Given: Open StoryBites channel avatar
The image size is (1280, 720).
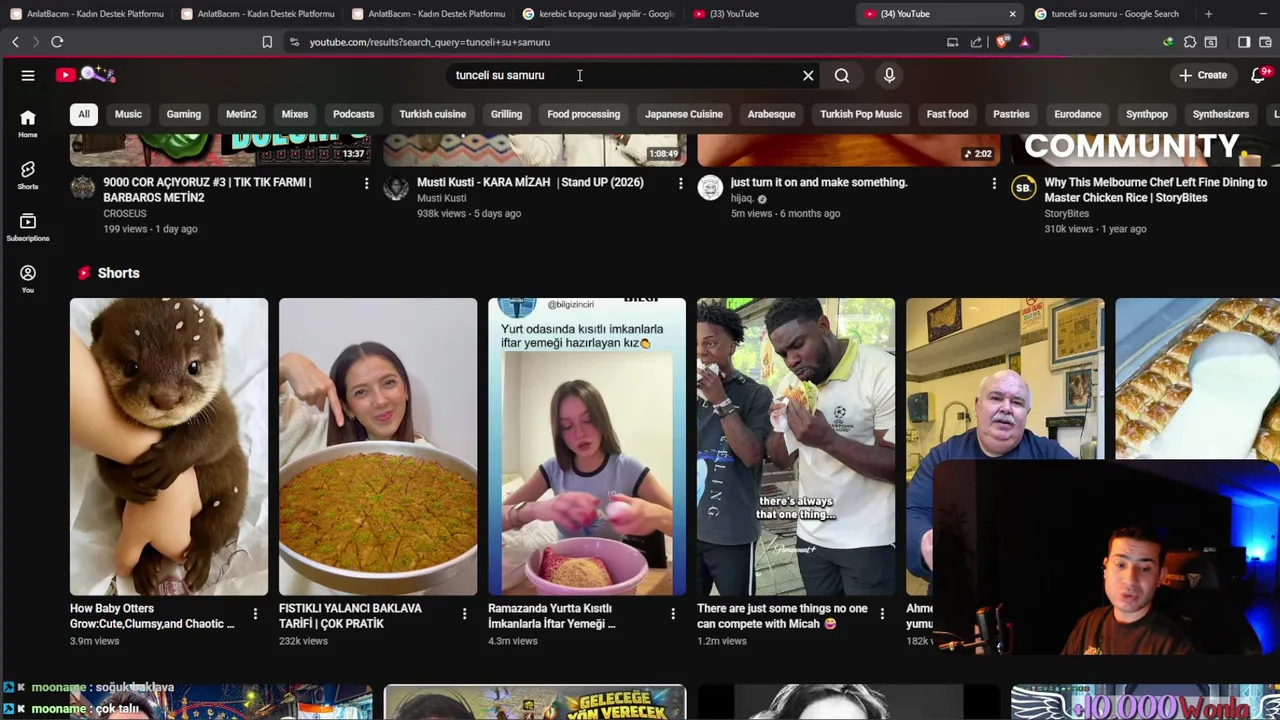Looking at the screenshot, I should pyautogui.click(x=1023, y=188).
